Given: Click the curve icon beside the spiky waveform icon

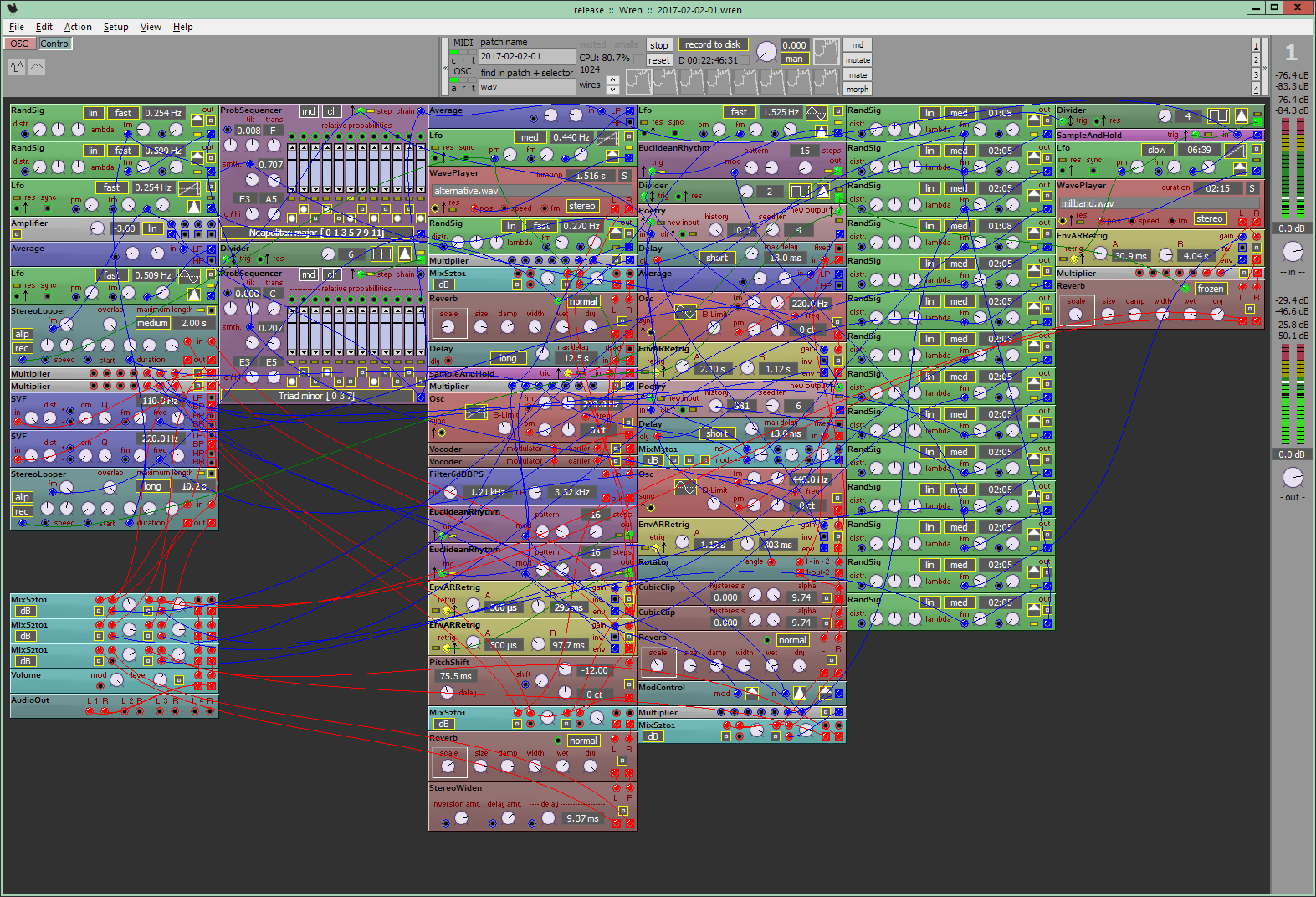Looking at the screenshot, I should (x=37, y=67).
